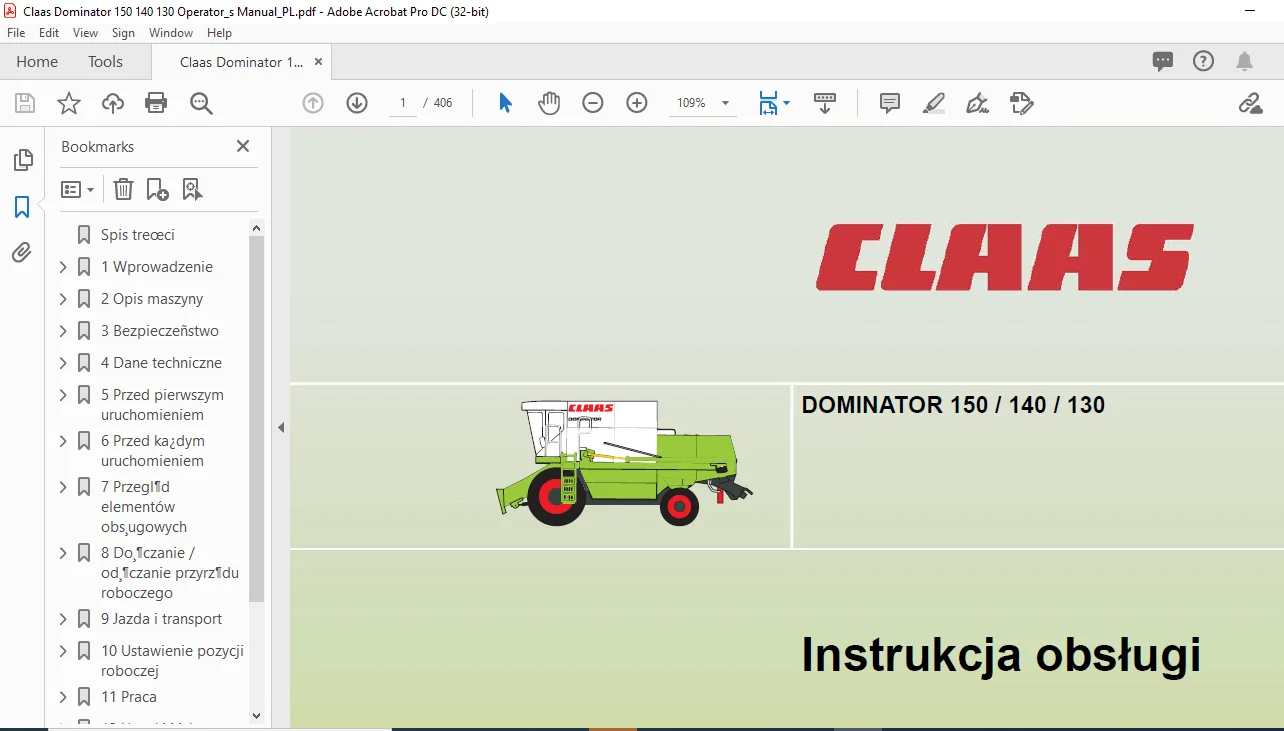This screenshot has width=1284, height=731.
Task: Switch to the Tools tab
Action: tap(105, 62)
